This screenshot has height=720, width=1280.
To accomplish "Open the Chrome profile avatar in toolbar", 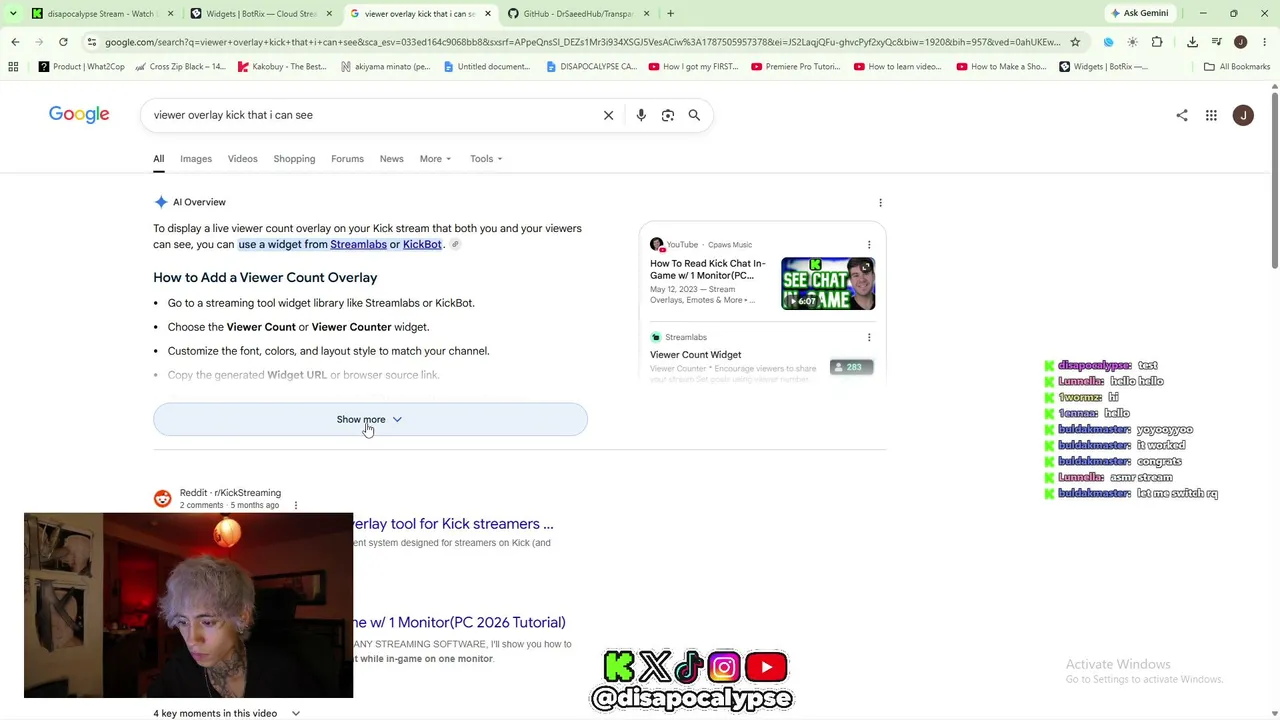I will pyautogui.click(x=1240, y=42).
